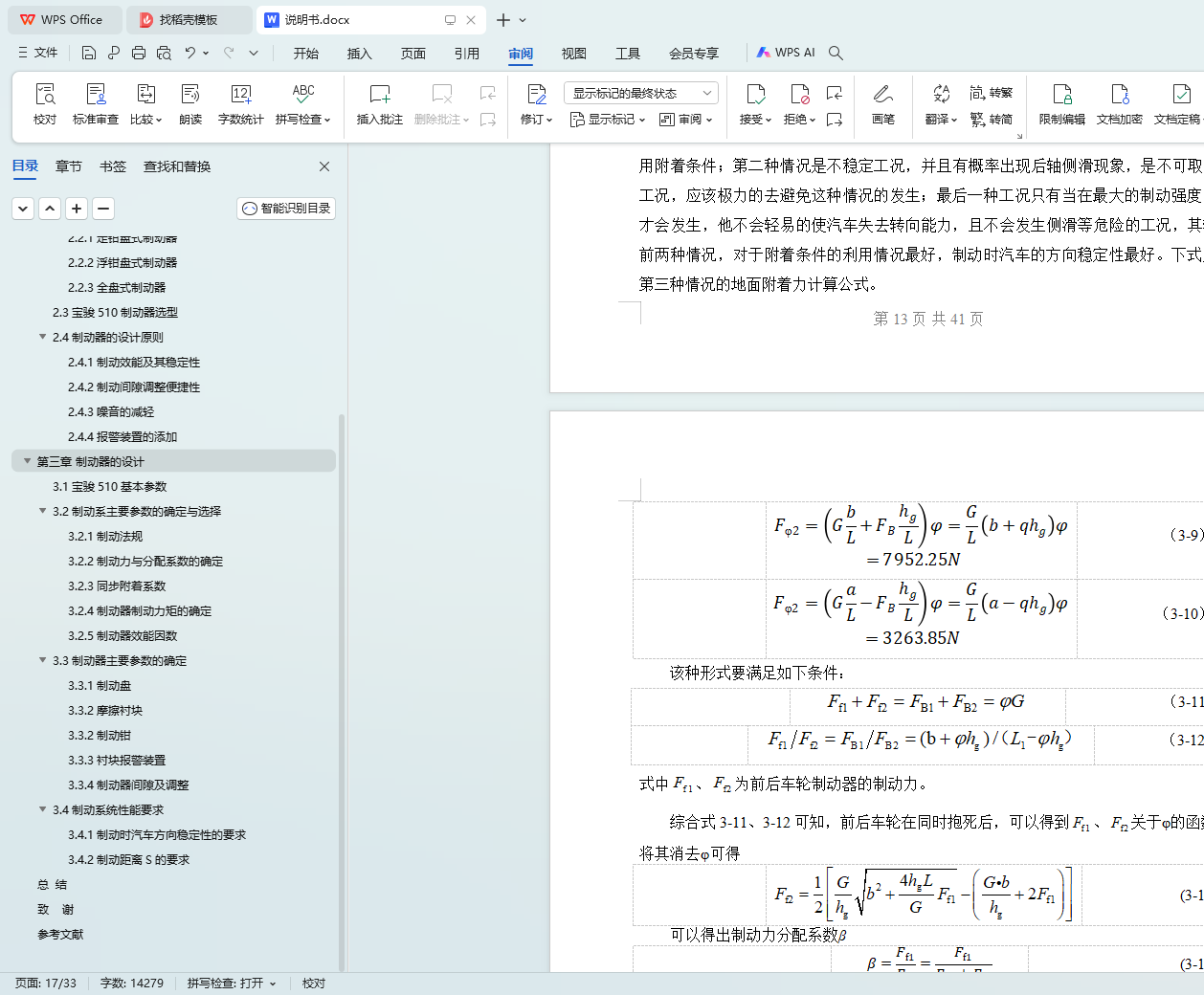The width and height of the screenshot is (1204, 995).
Task: Open a new tab with the plus button
Action: coord(503,19)
